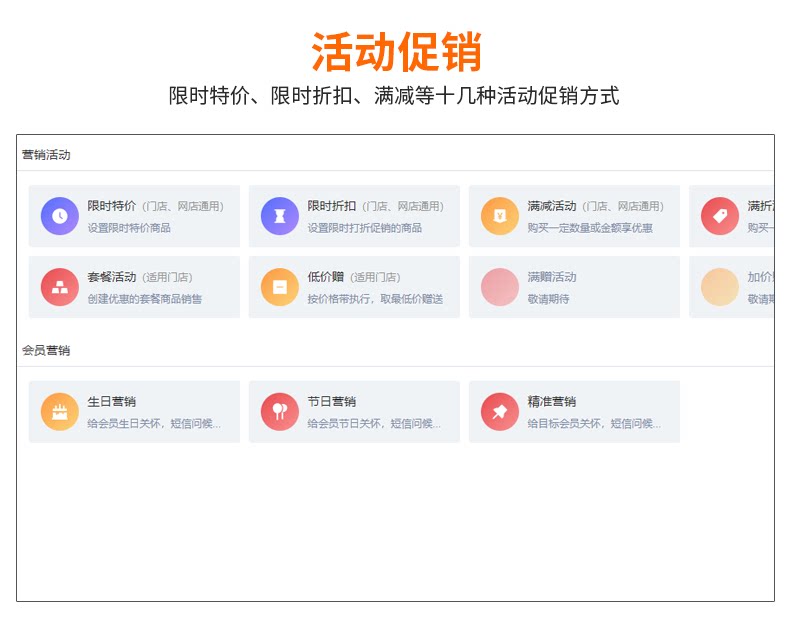Click the 满减活动 yen coupon icon
Image resolution: width=790 pixels, height=632 pixels.
click(500, 216)
